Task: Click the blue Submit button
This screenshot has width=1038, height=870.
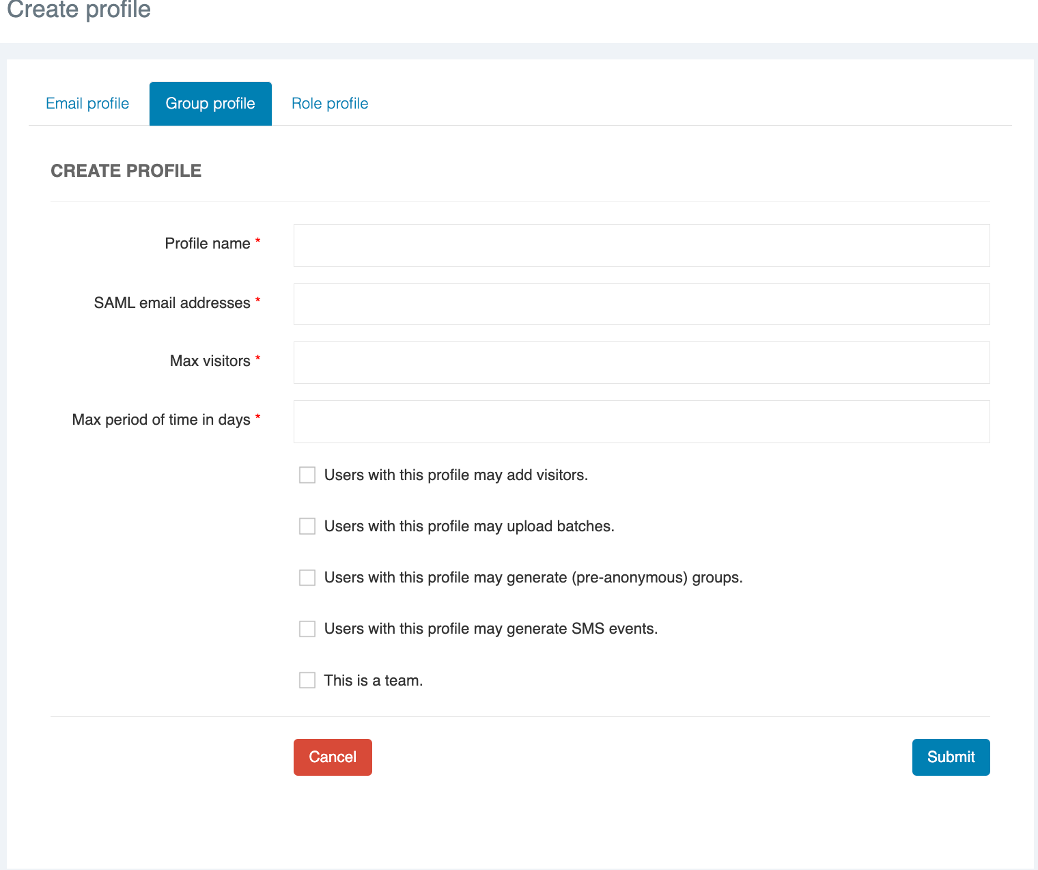Action: click(x=950, y=757)
